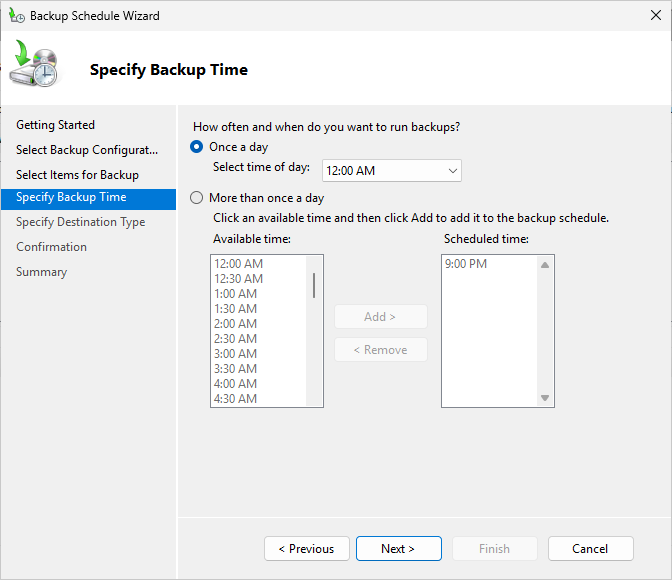The image size is (672, 580).
Task: Cancel the backup schedule wizard
Action: click(590, 549)
